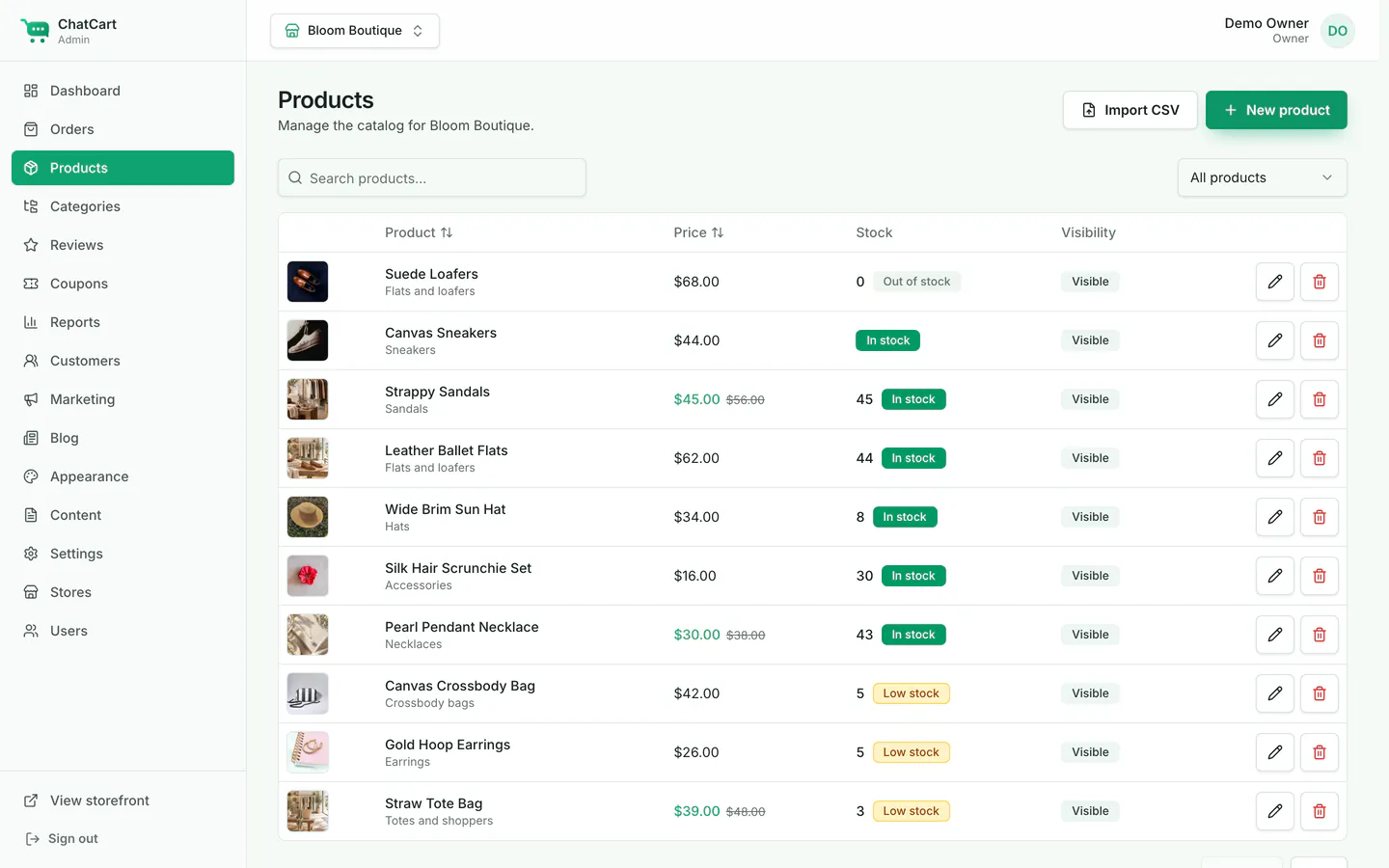The image size is (1389, 868).
Task: Open the Categories section
Action: [x=123, y=206]
